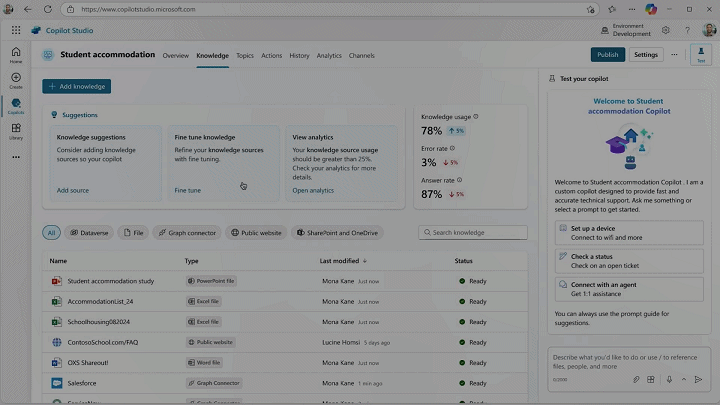This screenshot has height=405, width=720.
Task: Switch to the Topics tab
Action: coord(244,56)
